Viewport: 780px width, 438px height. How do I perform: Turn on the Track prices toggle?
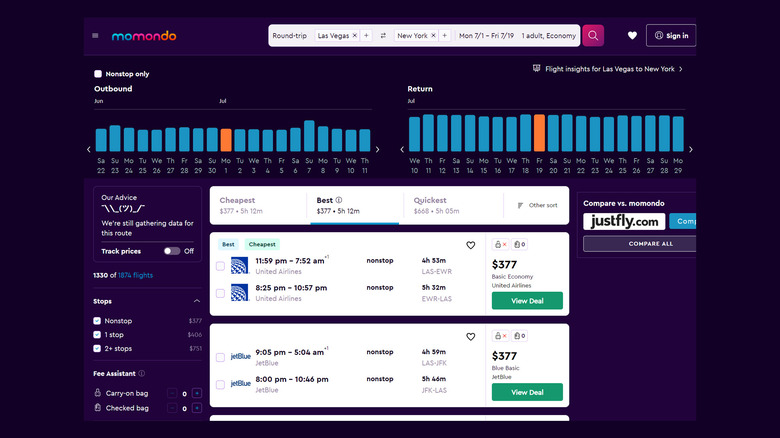(x=172, y=251)
